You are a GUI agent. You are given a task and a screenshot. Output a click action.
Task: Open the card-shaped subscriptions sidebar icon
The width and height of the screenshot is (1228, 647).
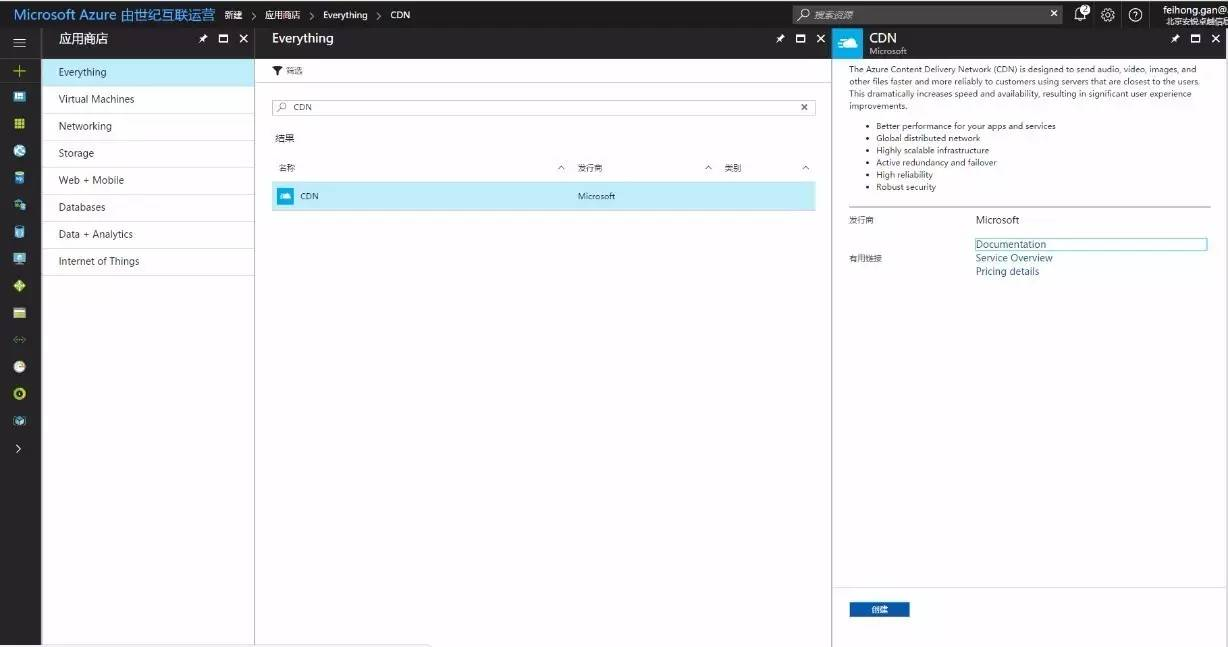pos(19,313)
